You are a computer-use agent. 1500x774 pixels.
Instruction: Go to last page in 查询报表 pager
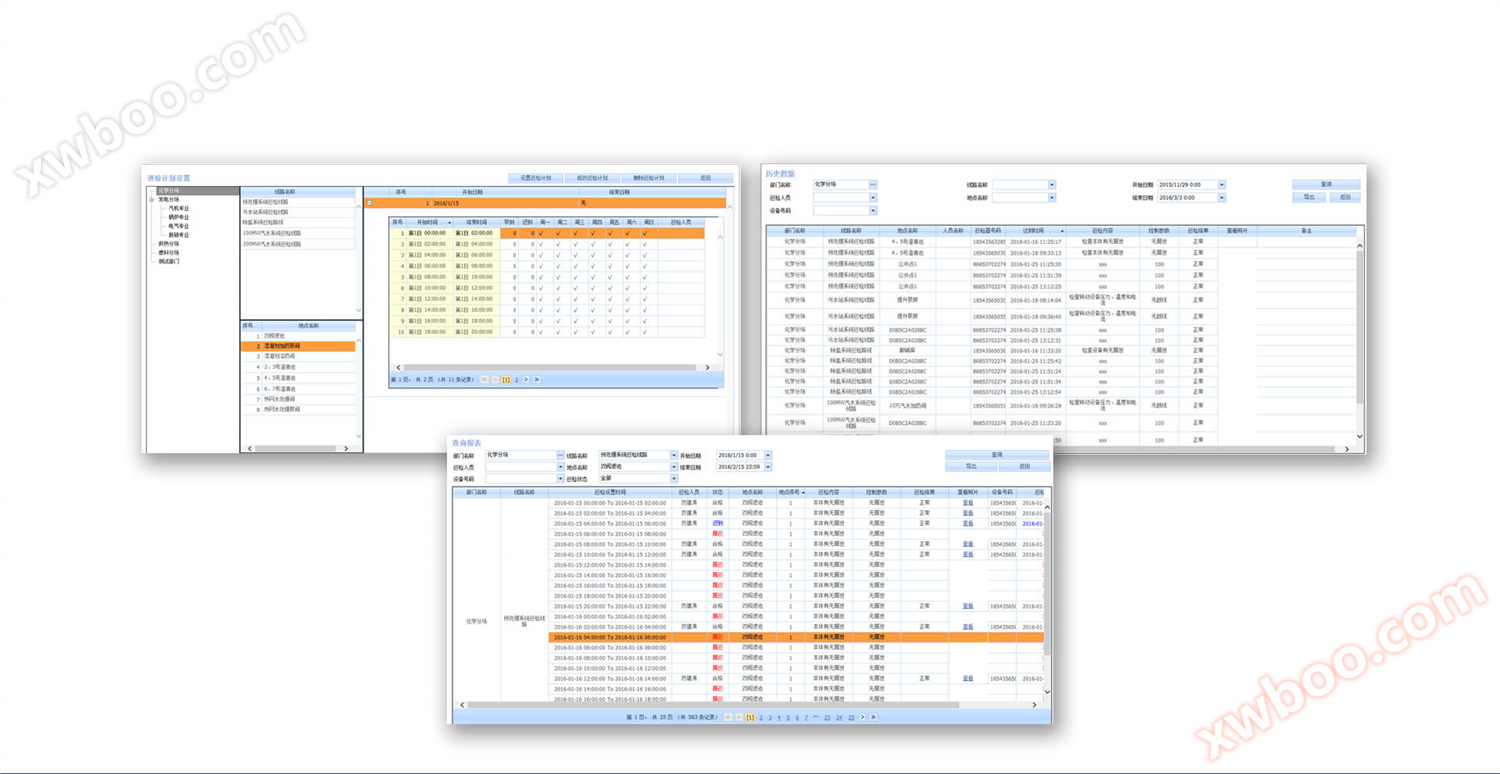(x=873, y=717)
